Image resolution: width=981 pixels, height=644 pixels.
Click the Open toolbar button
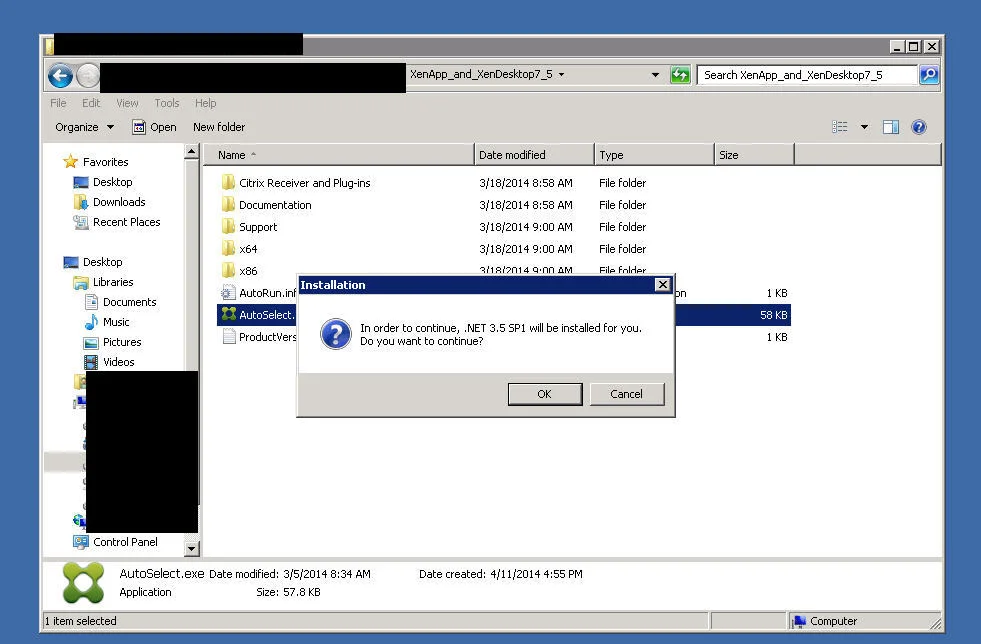click(x=155, y=127)
